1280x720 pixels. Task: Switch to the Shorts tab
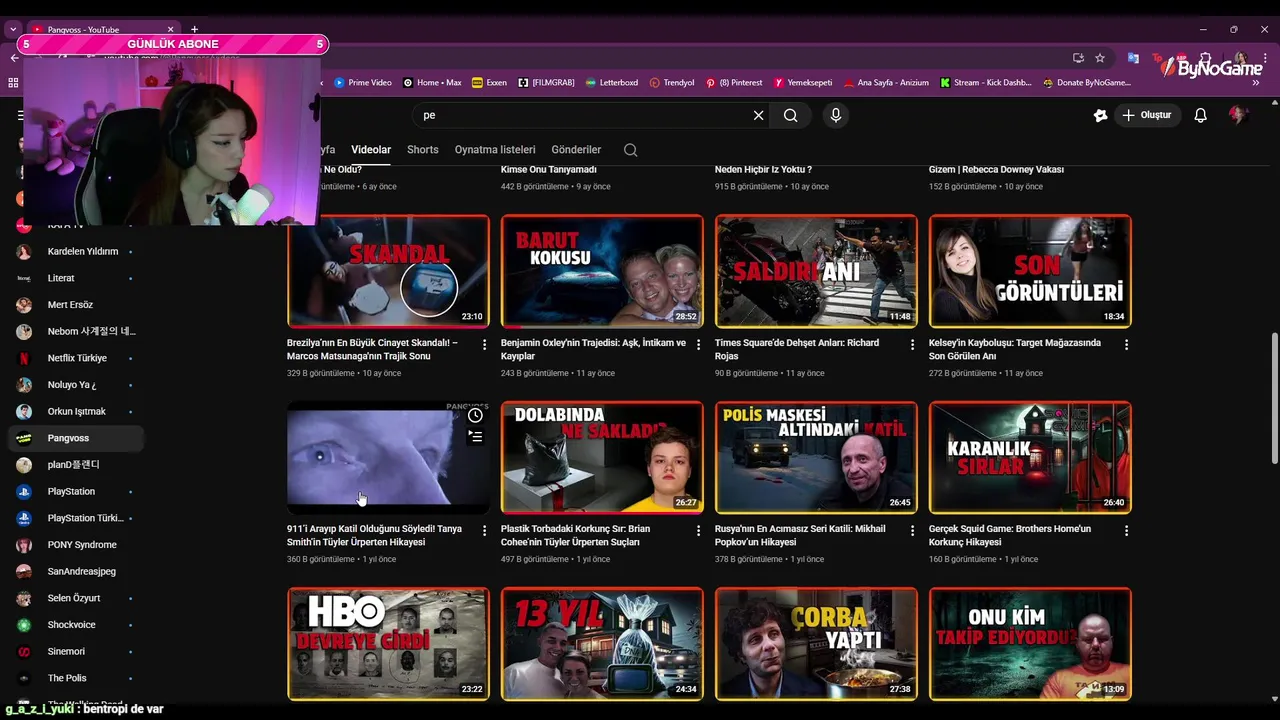coord(423,150)
